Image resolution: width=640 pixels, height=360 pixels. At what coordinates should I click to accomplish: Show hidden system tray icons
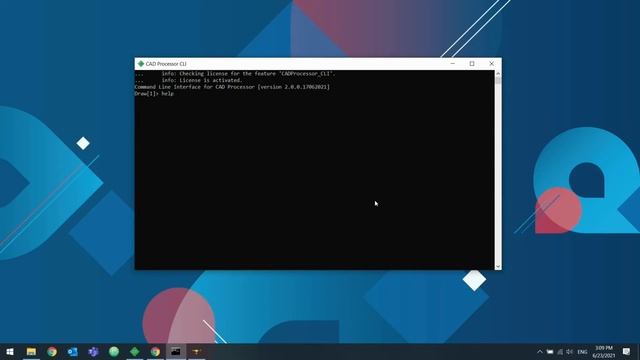pyautogui.click(x=540, y=352)
